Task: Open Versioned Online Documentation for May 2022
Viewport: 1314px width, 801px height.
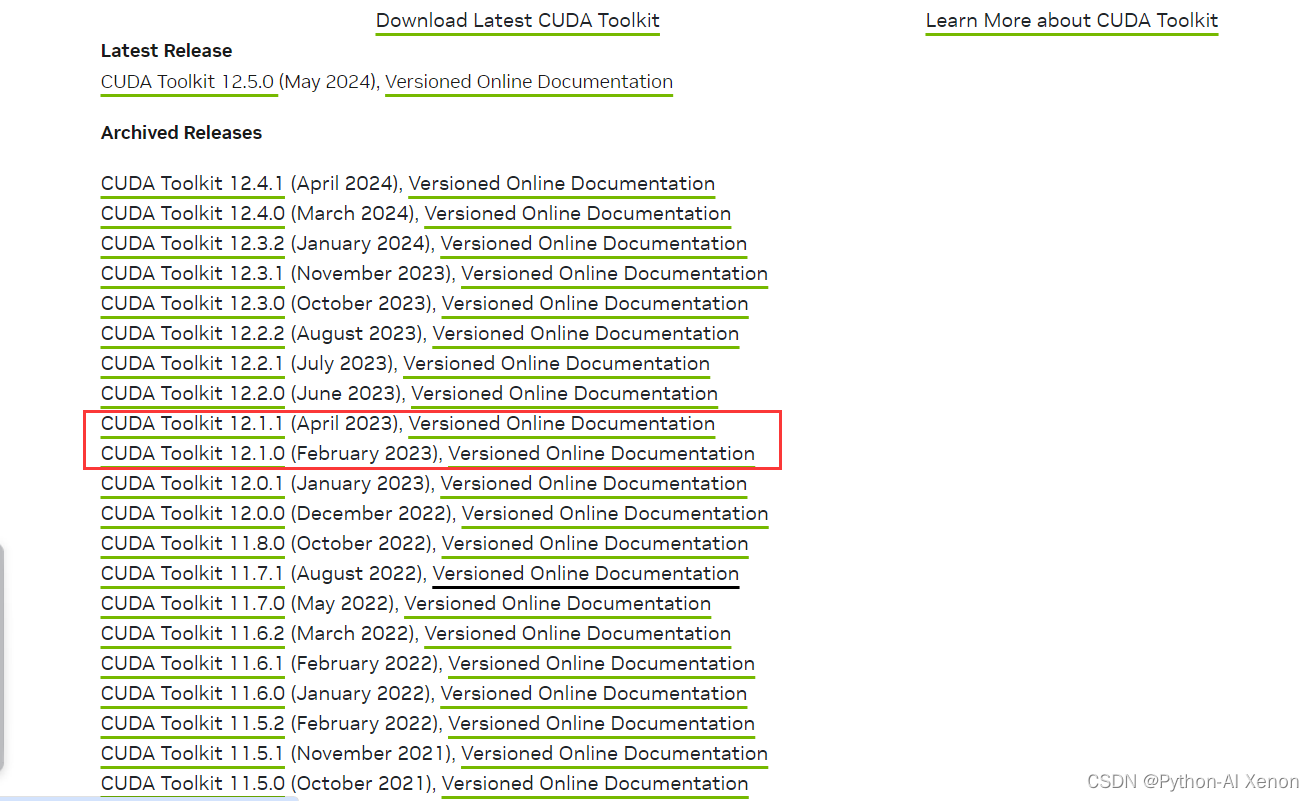Action: click(x=558, y=604)
